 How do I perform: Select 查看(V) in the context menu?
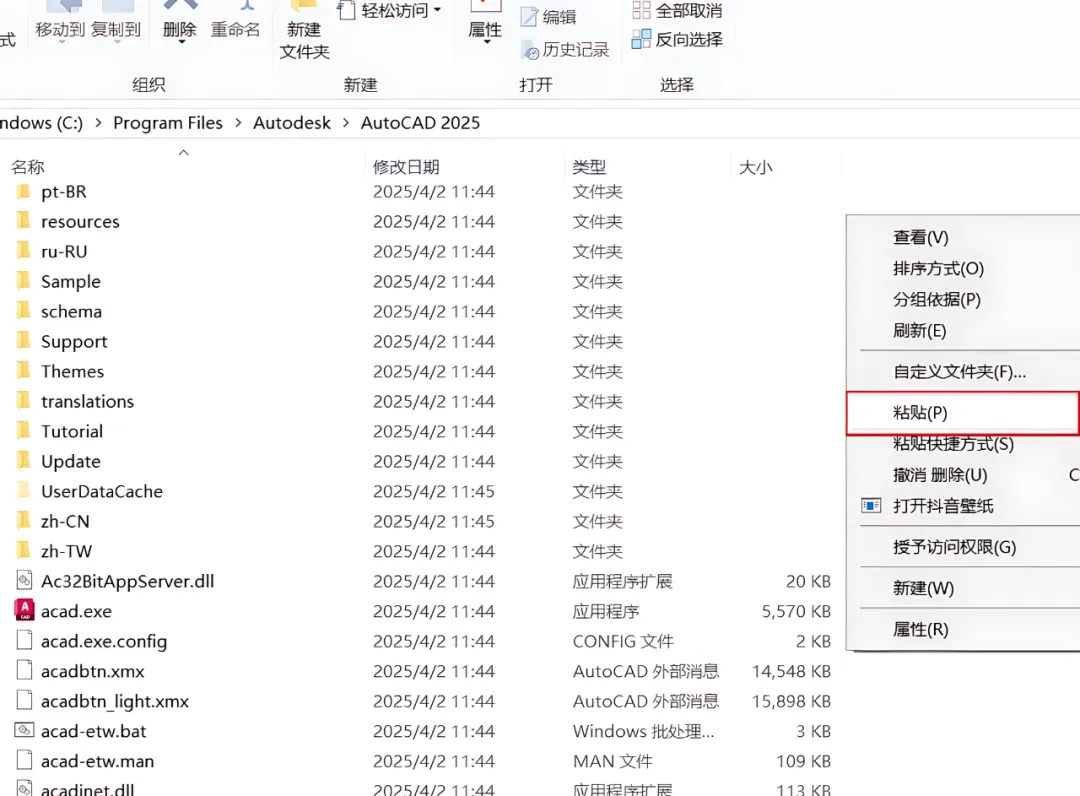point(921,237)
